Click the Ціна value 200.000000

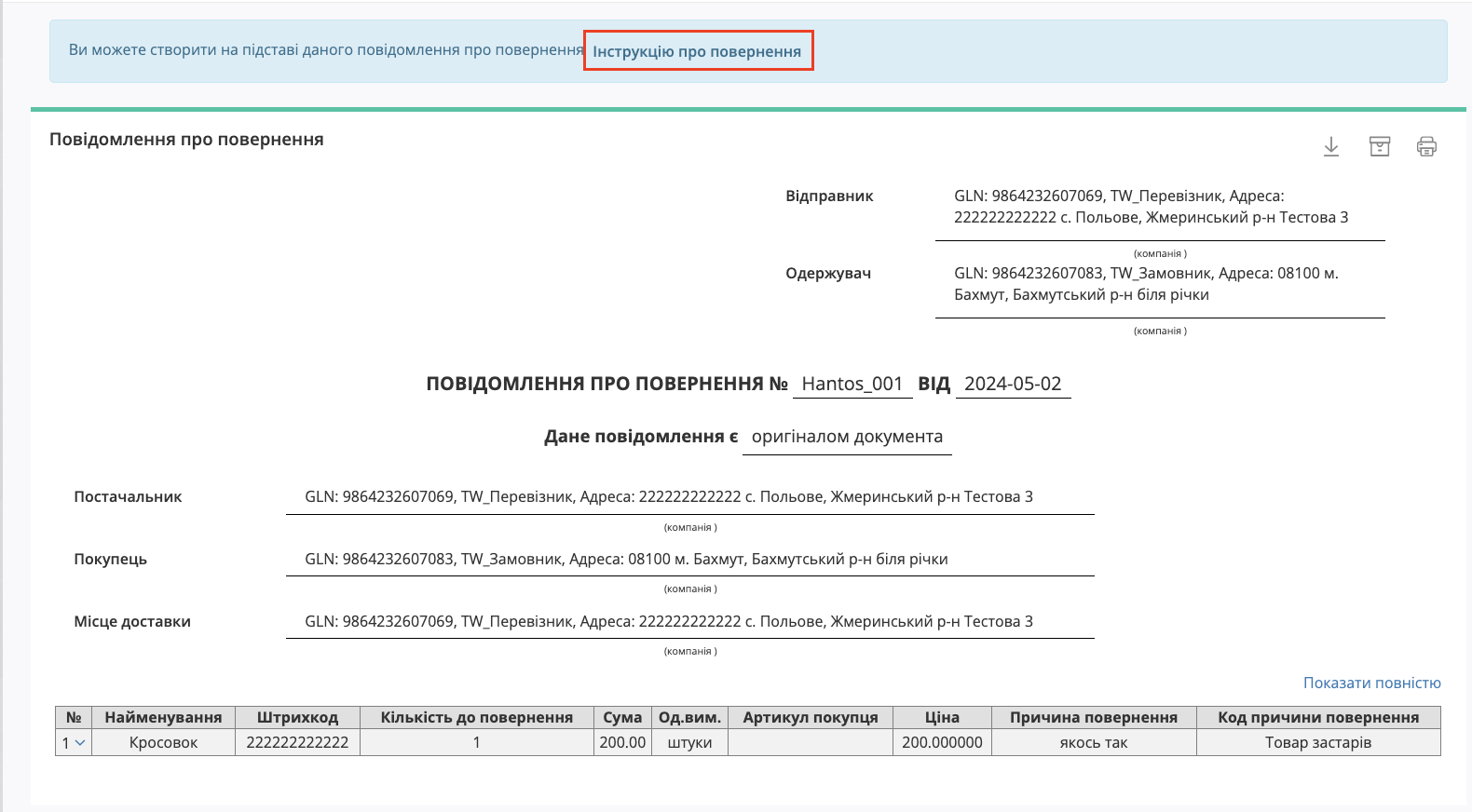942,742
